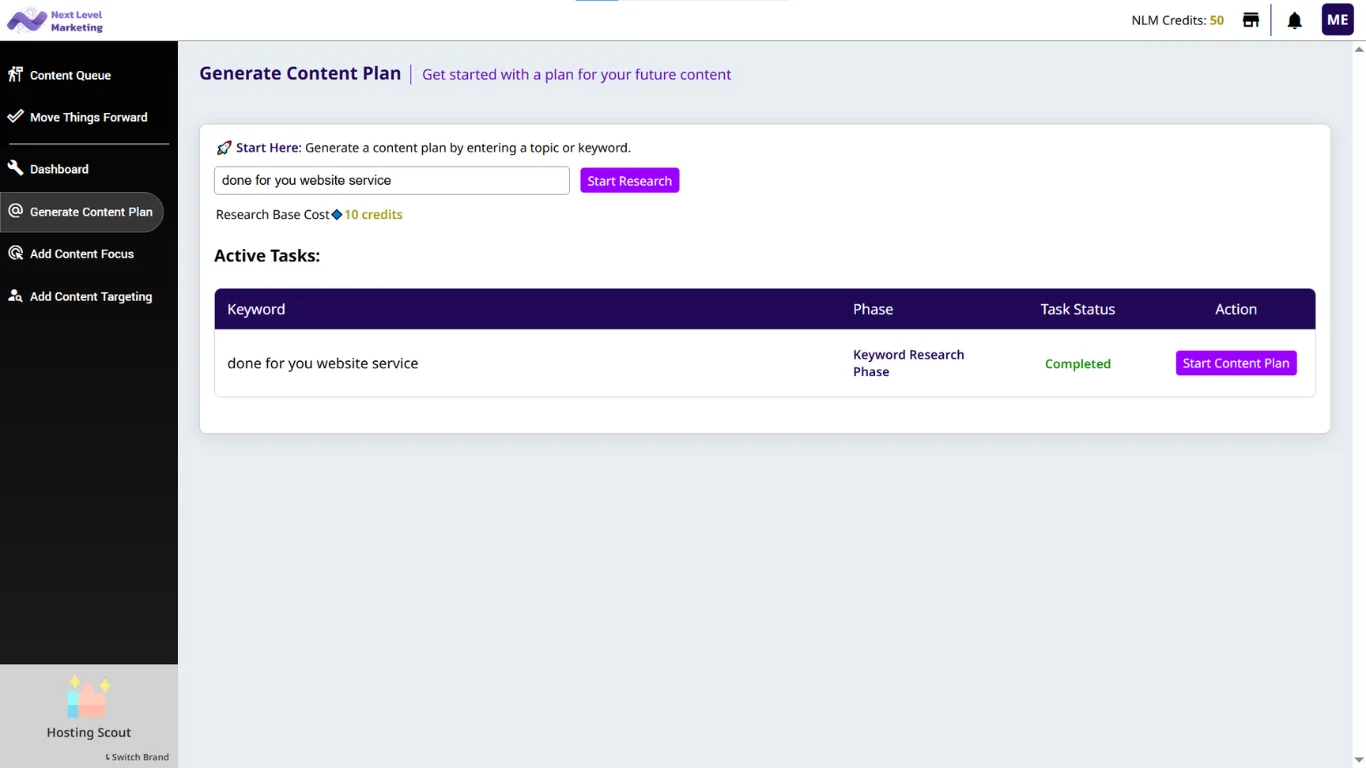Image resolution: width=1366 pixels, height=768 pixels.
Task: Click the Content Queue sidebar icon
Action: click(15, 75)
